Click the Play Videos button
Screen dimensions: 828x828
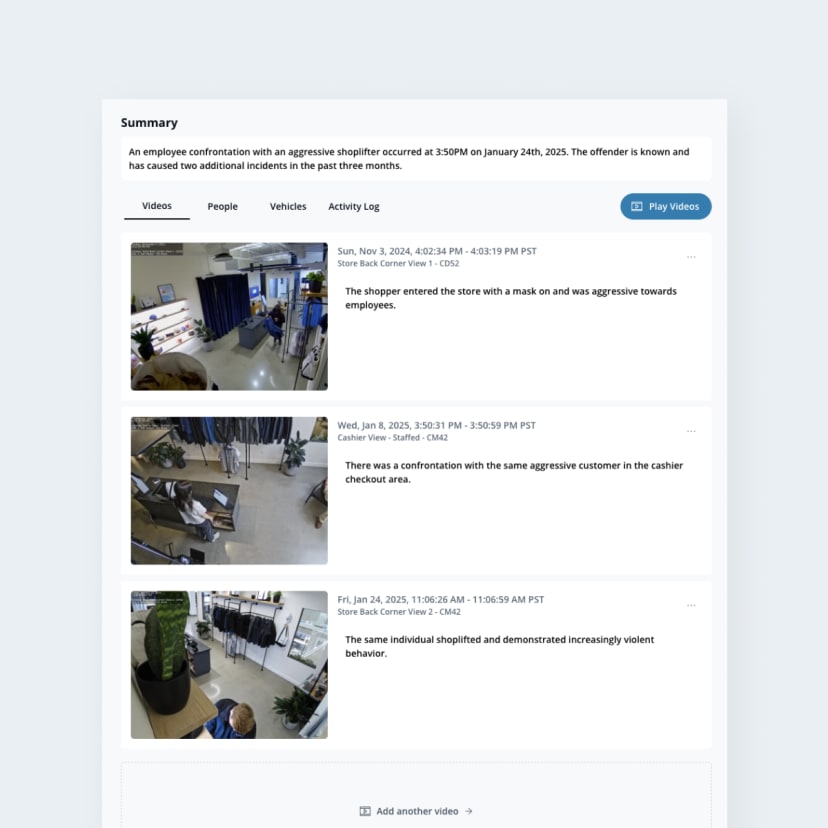click(665, 206)
